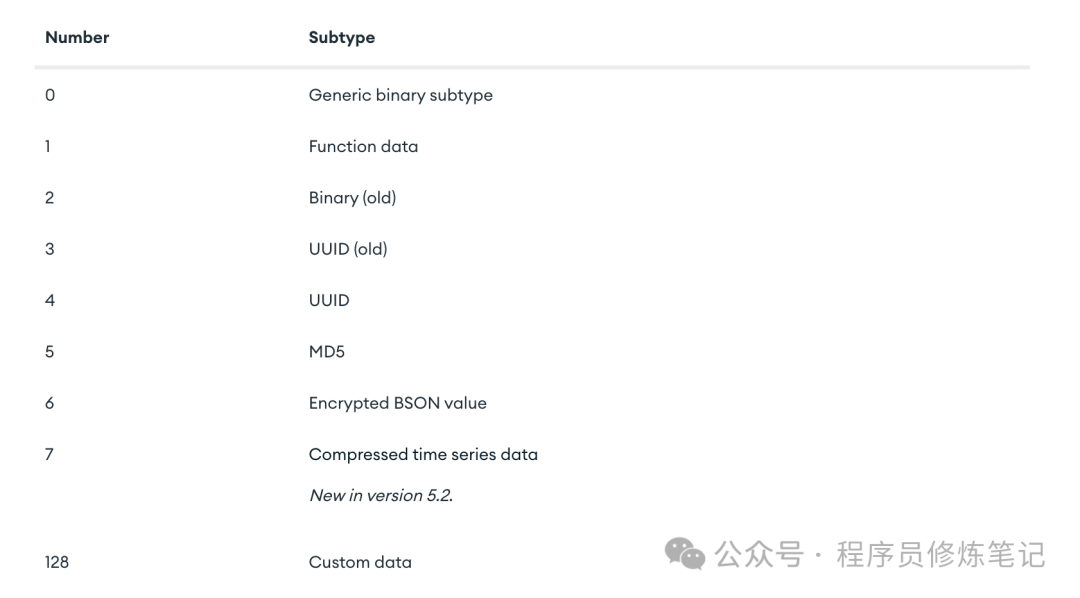Screen dimensions: 1080x598
Task: Select the Custom data subtype text
Action: coord(360,562)
